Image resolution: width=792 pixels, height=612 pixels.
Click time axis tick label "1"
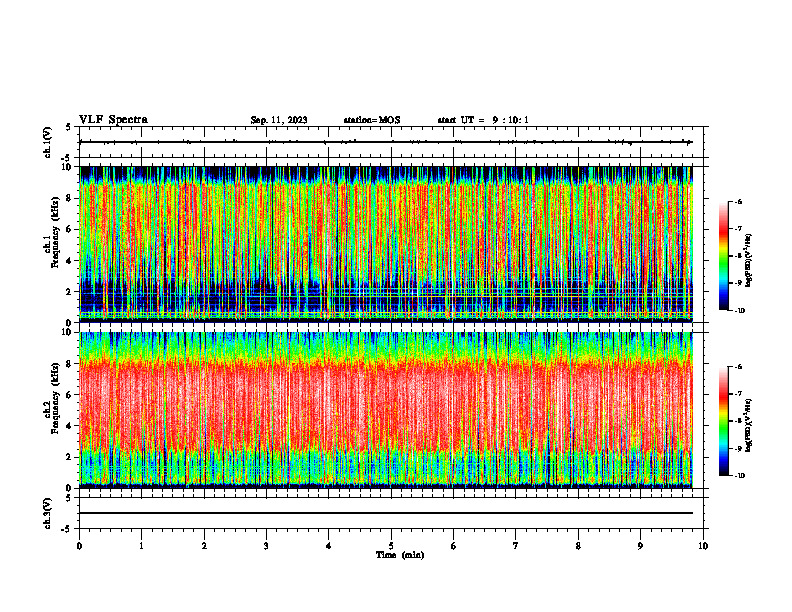pyautogui.click(x=141, y=546)
